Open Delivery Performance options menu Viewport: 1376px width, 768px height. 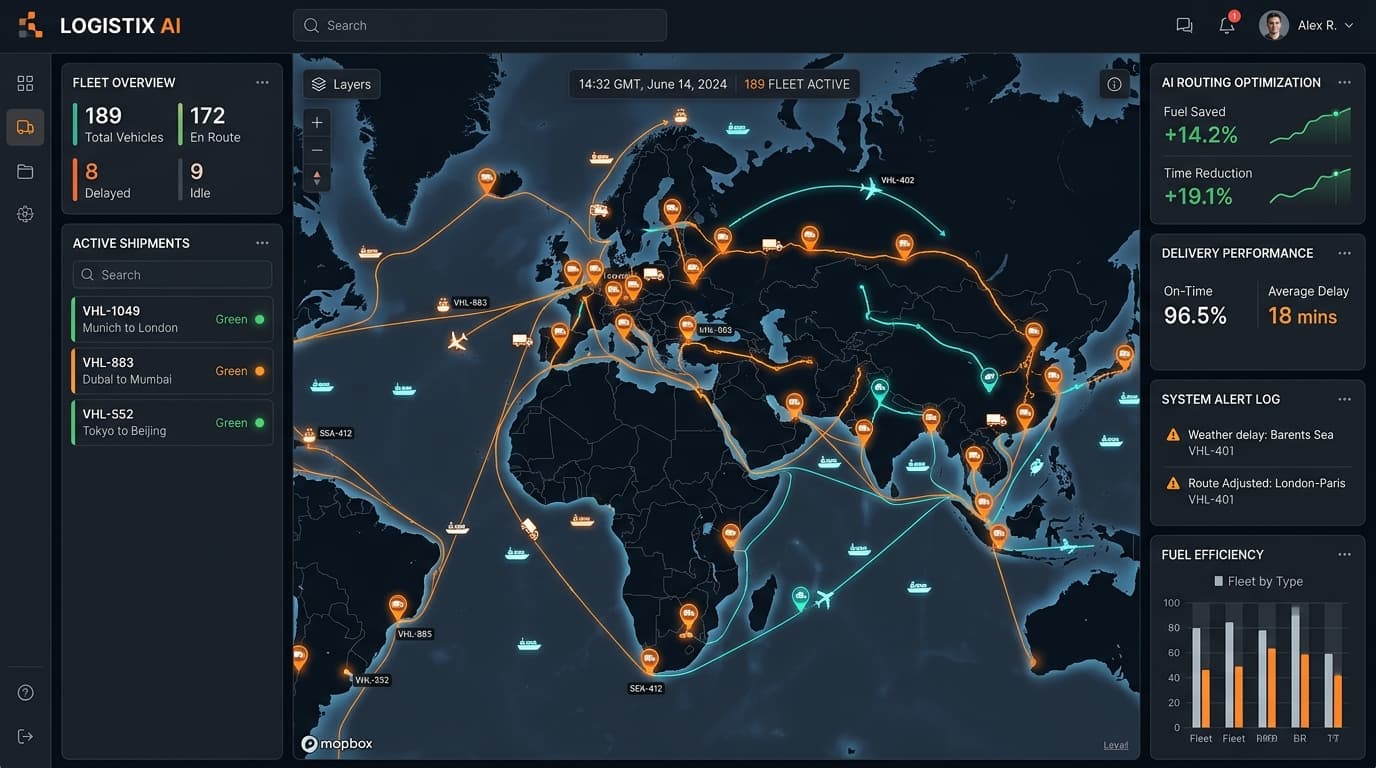pyautogui.click(x=1344, y=253)
